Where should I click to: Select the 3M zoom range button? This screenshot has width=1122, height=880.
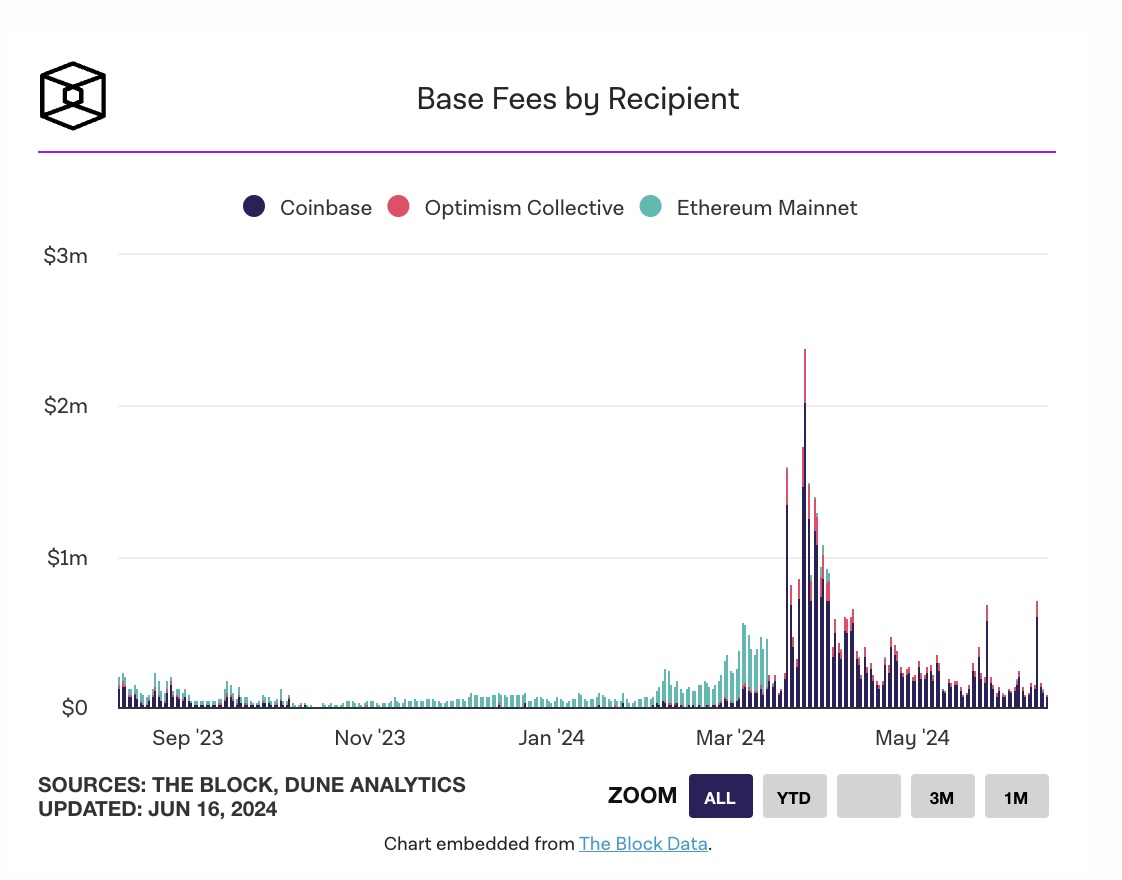942,796
